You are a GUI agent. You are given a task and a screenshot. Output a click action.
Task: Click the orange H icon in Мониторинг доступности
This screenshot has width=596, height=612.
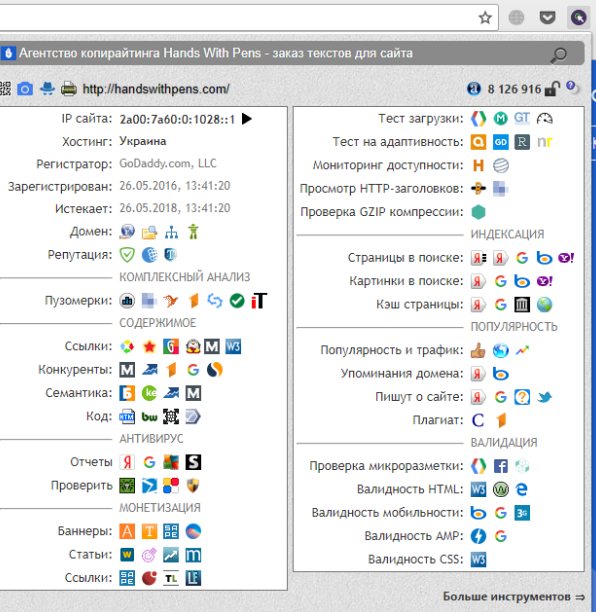(x=478, y=165)
